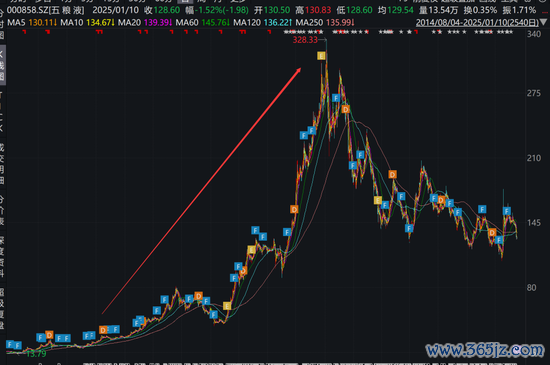Click the stock code 000858.SZ[五粮液]
The height and width of the screenshot is (365, 550).
[x=46, y=10]
